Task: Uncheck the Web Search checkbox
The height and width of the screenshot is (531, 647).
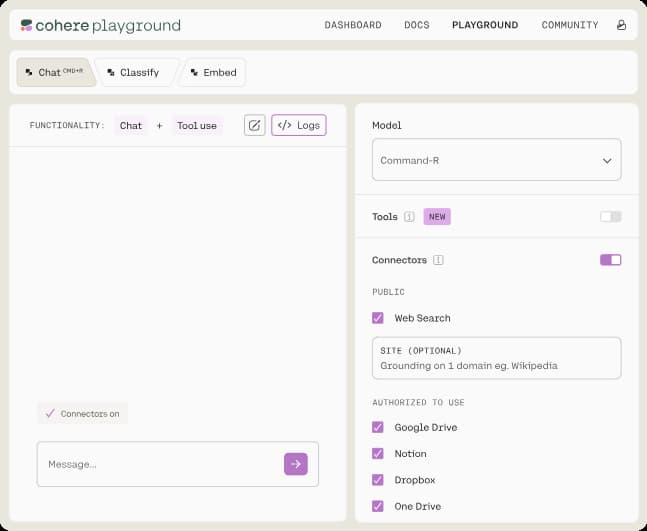Action: tap(378, 318)
